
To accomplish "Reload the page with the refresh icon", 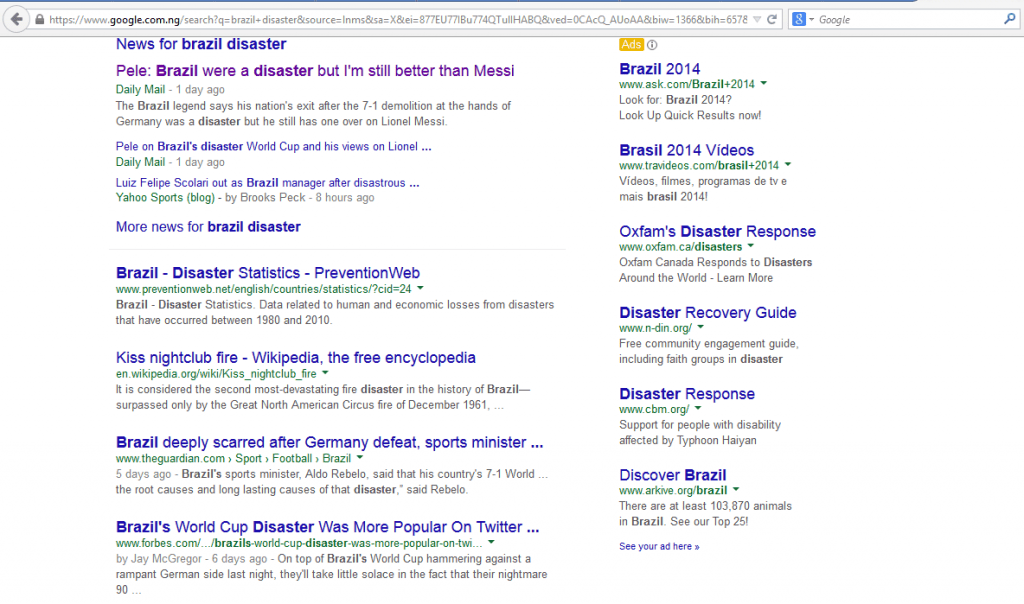I will 772,20.
